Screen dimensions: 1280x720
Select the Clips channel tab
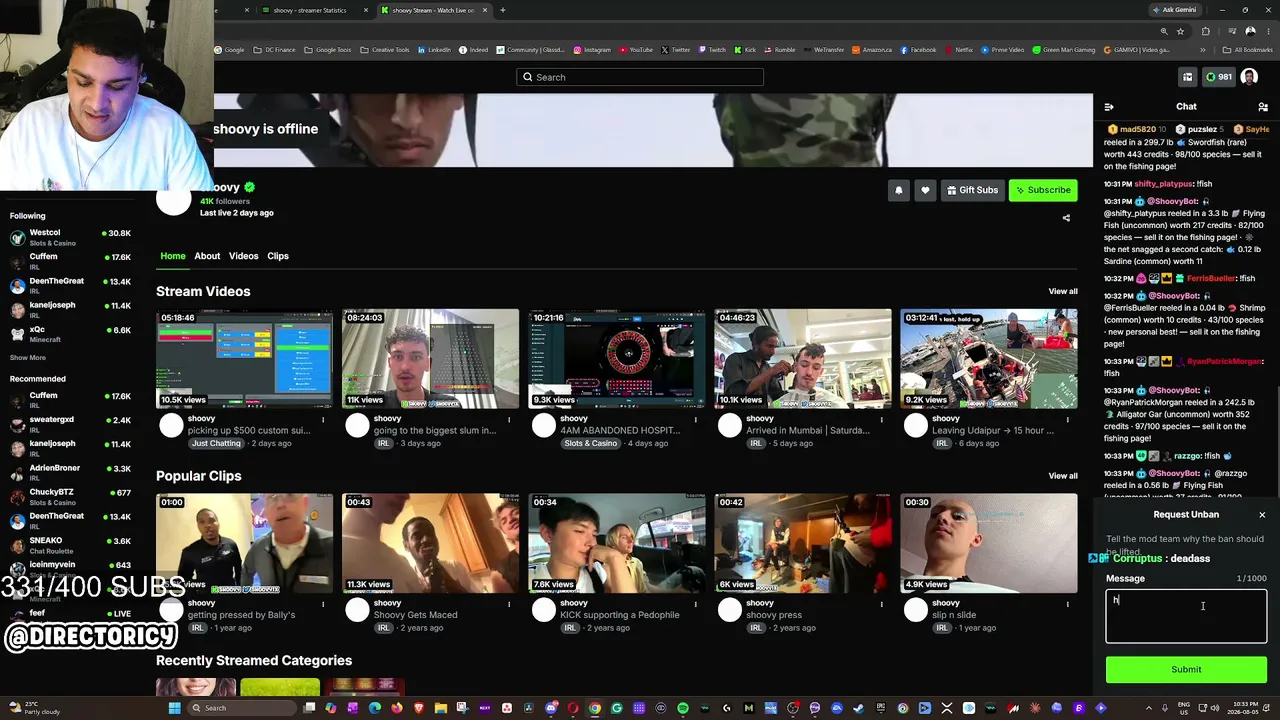(278, 256)
